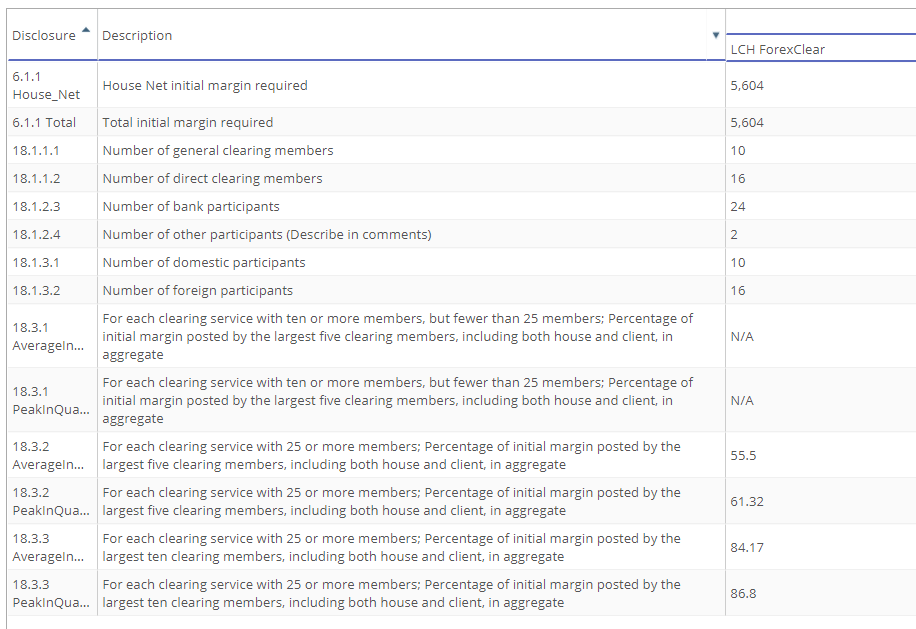
Task: Select Number of domestic participants row
Action: click(462, 262)
